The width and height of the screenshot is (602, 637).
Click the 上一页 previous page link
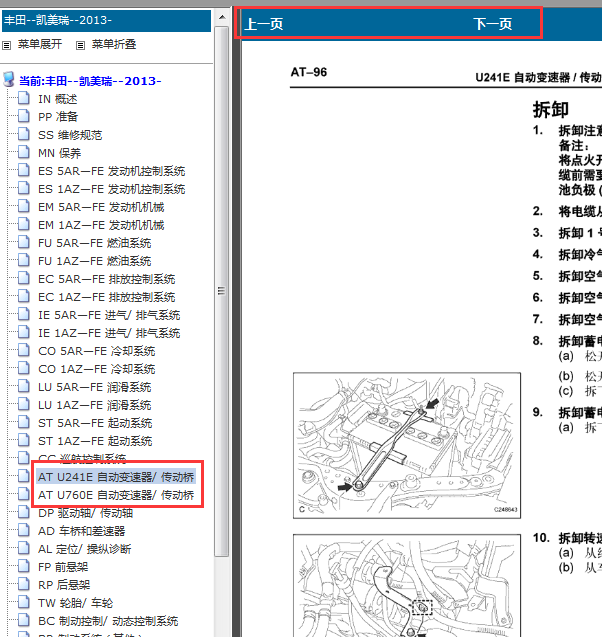264,24
